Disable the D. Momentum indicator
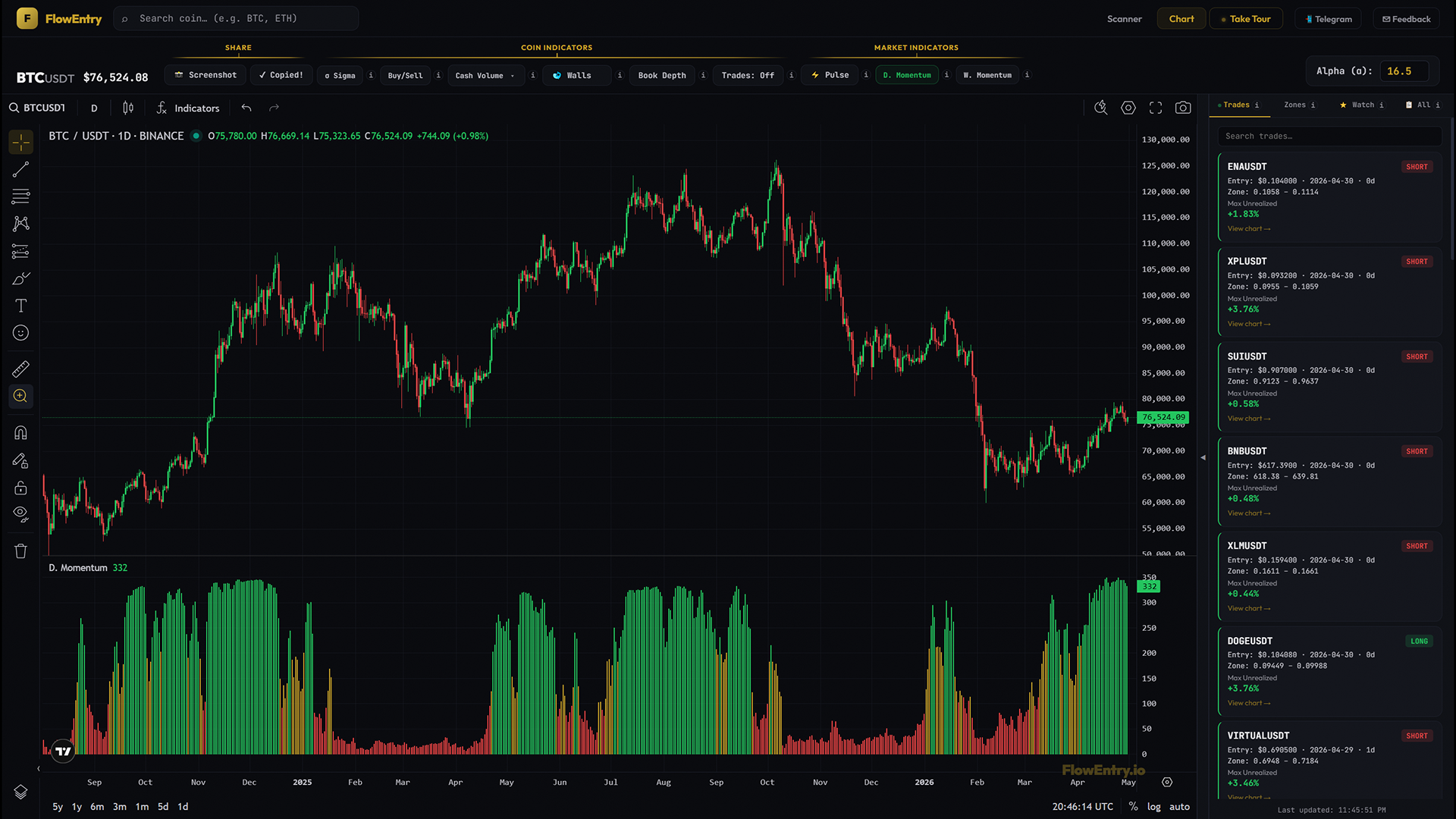 (907, 75)
